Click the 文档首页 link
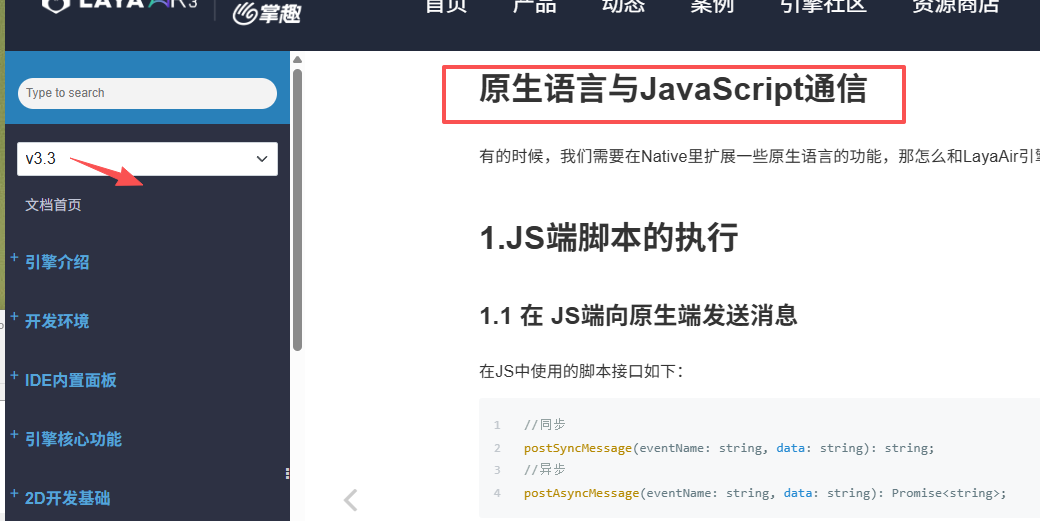 pyautogui.click(x=53, y=205)
